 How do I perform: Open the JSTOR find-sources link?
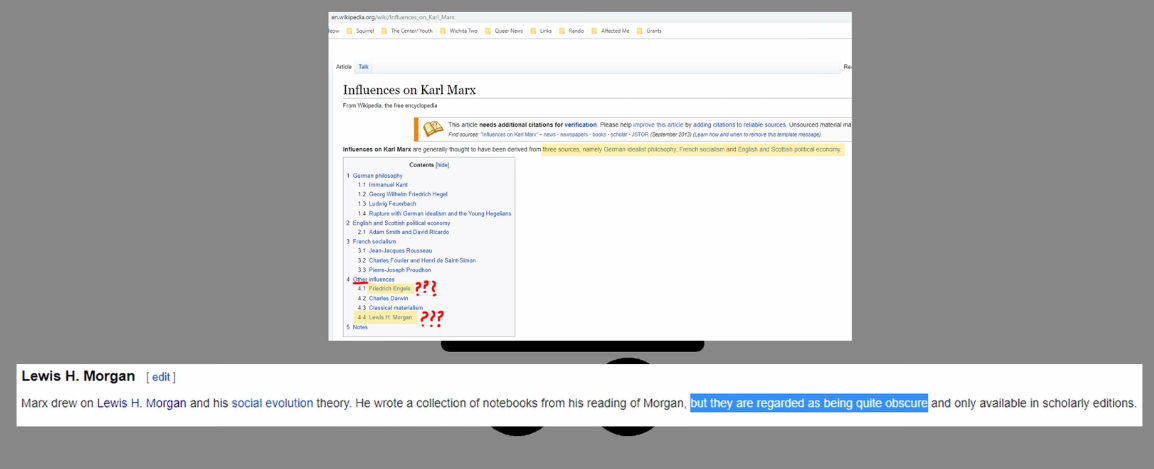pos(640,135)
